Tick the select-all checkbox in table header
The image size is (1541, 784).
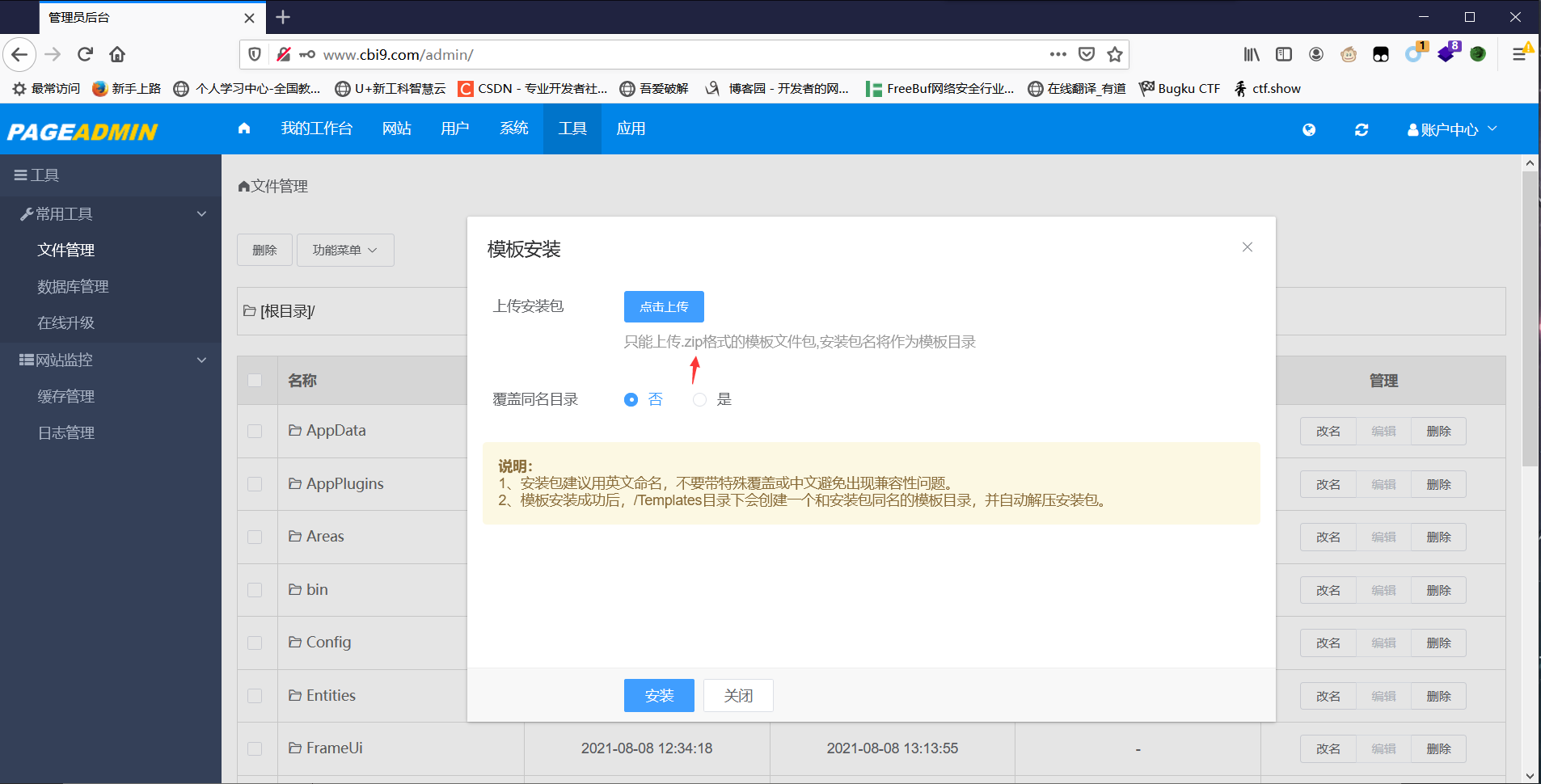pos(255,380)
